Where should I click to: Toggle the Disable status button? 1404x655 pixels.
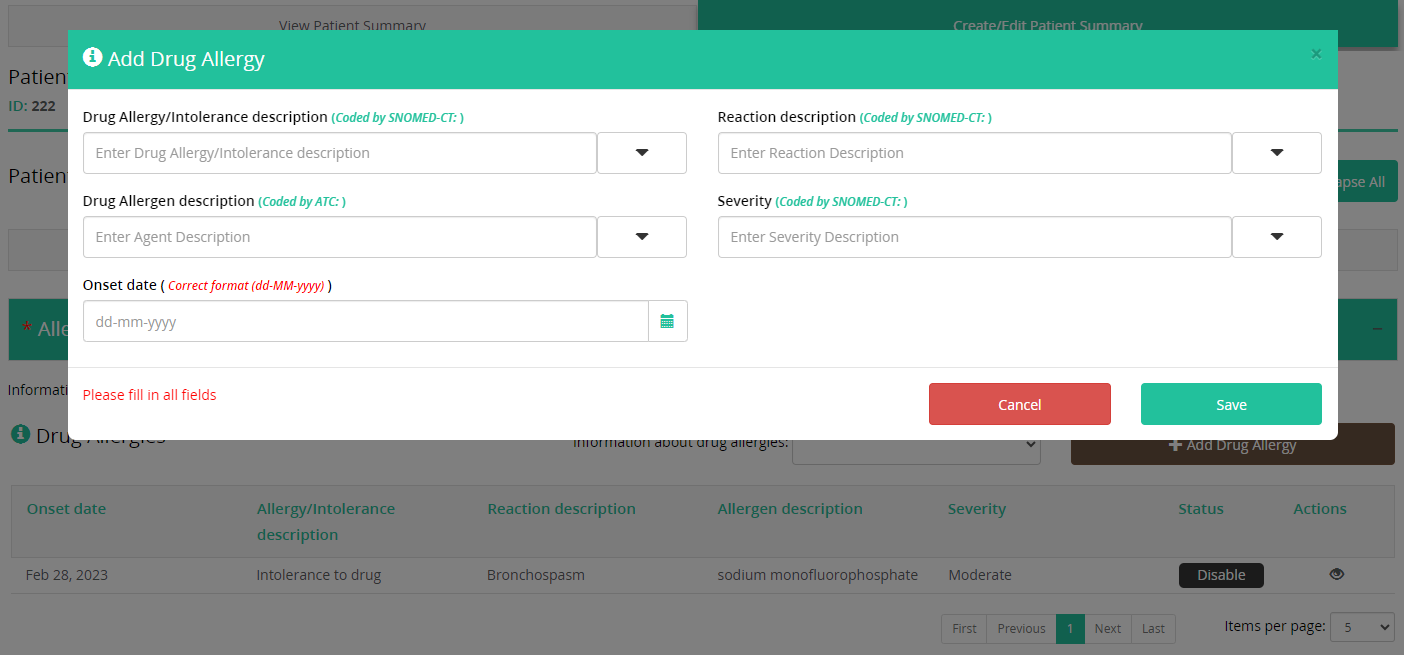coord(1220,575)
